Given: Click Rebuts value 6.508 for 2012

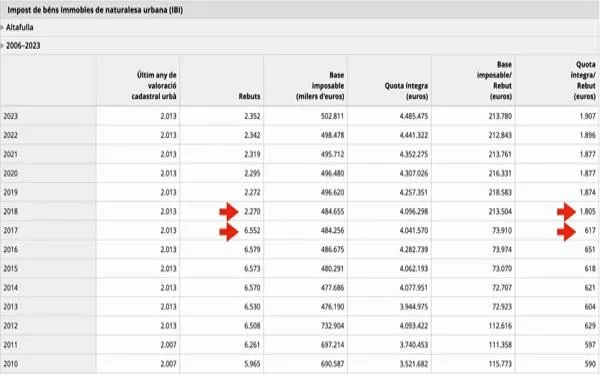Looking at the screenshot, I should click(252, 326).
